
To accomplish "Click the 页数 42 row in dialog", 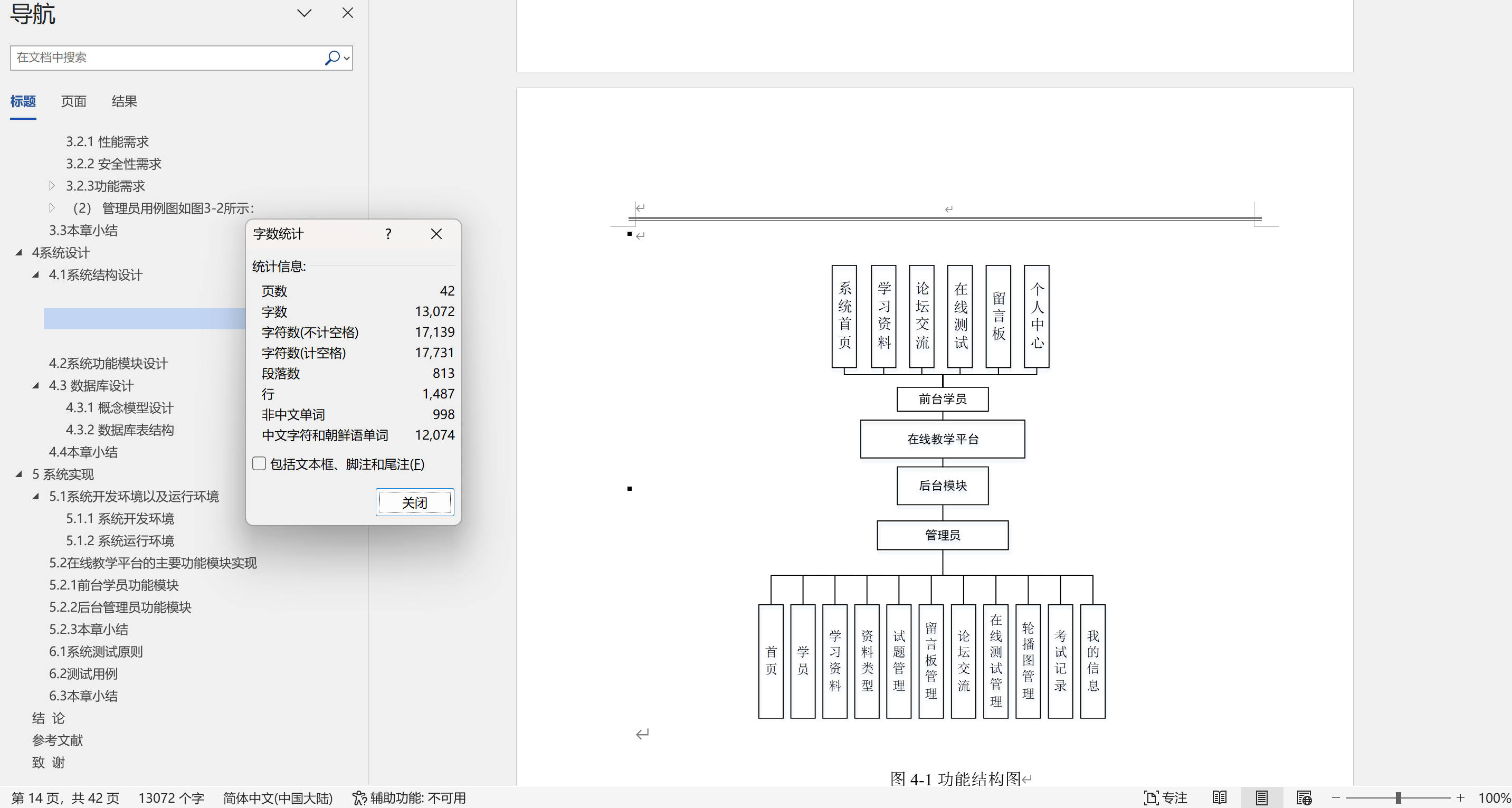I will 358,291.
